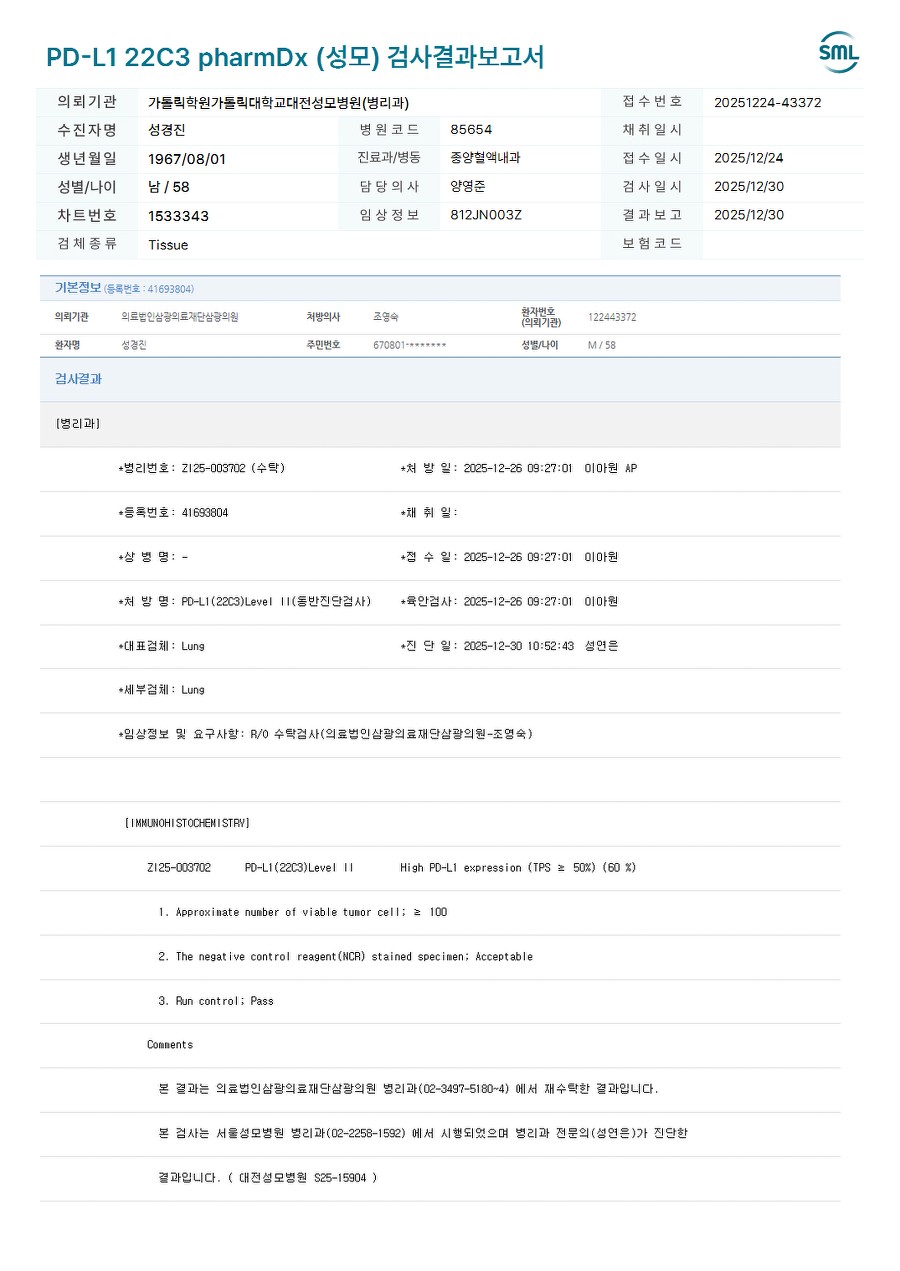The width and height of the screenshot is (900, 1271).
Task: Click the Comments heading
Action: (x=170, y=1045)
